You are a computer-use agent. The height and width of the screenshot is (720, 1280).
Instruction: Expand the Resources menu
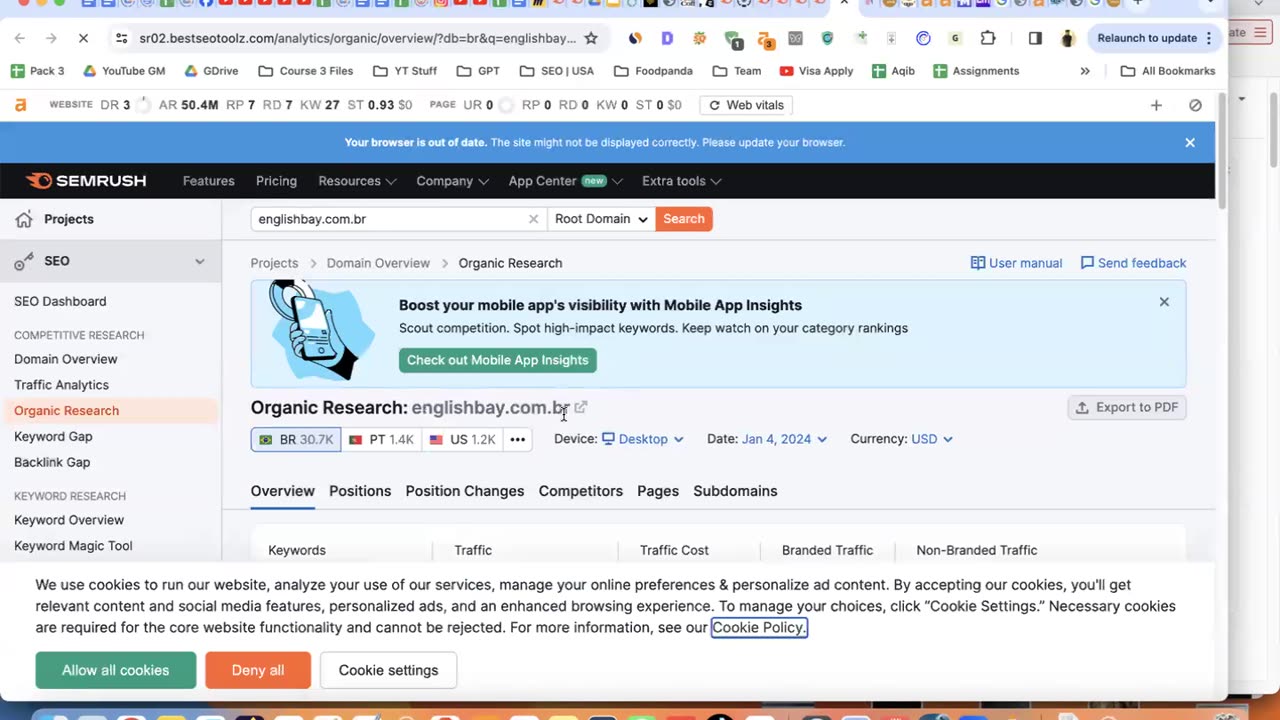(x=357, y=181)
